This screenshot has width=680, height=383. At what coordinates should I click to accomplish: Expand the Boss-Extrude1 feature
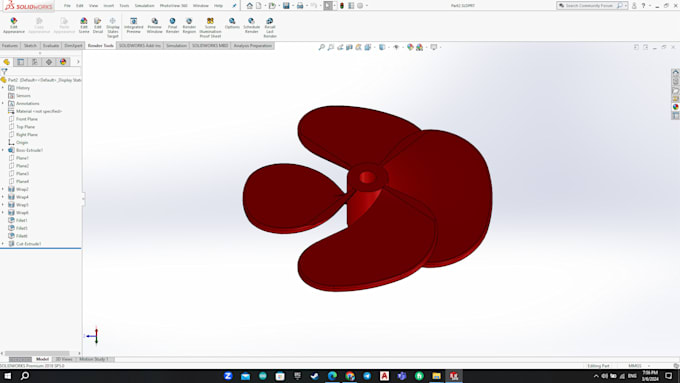(3, 150)
